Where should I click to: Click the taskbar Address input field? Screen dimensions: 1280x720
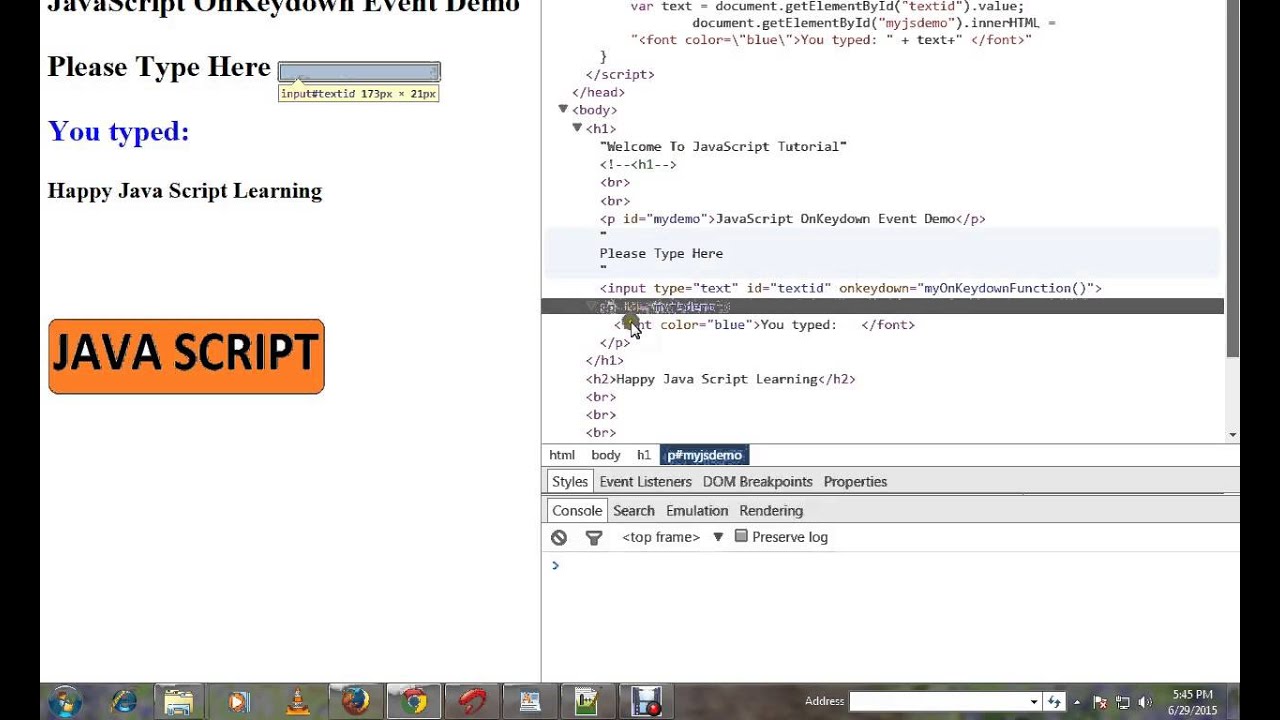[x=938, y=702]
